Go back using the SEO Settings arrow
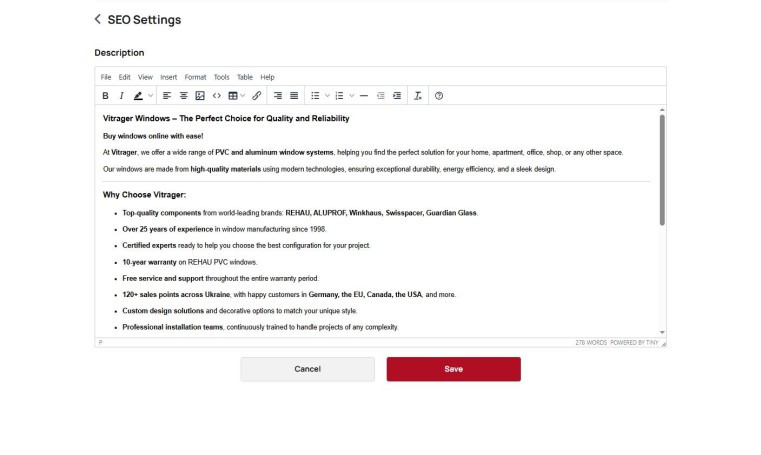The image size is (761, 455). coord(98,19)
